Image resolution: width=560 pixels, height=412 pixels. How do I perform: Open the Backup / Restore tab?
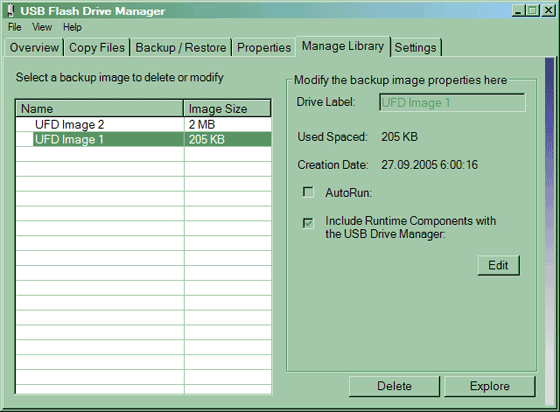(x=181, y=47)
